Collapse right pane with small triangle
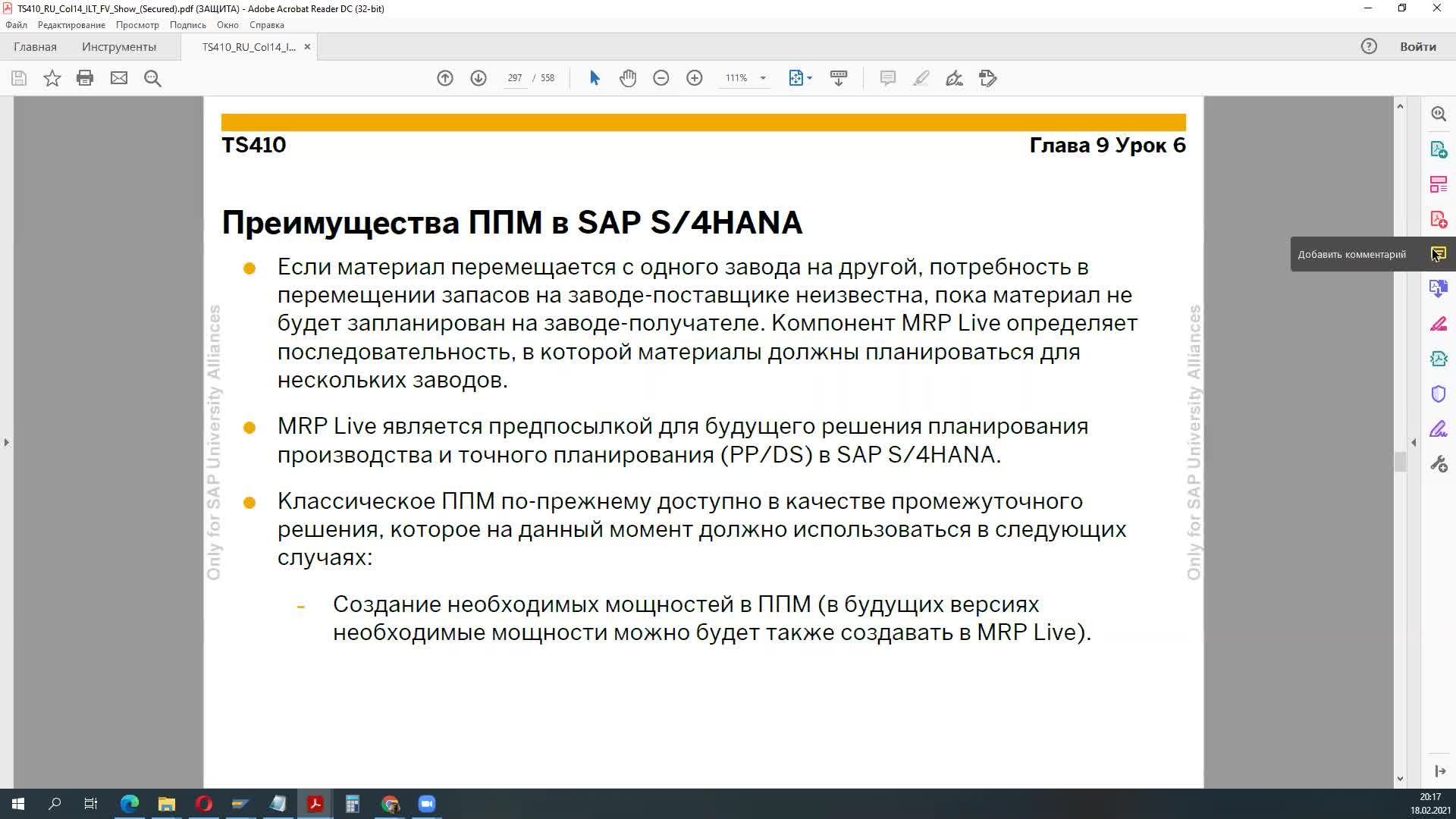 coord(1414,442)
